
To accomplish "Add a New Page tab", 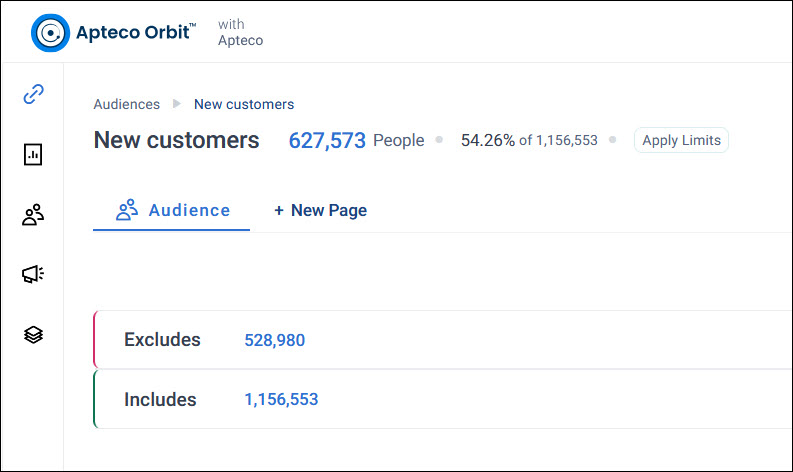I will point(321,210).
